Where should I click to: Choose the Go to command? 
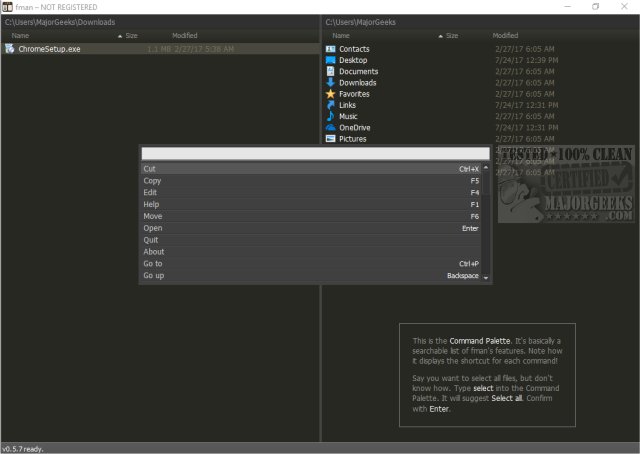click(x=311, y=263)
